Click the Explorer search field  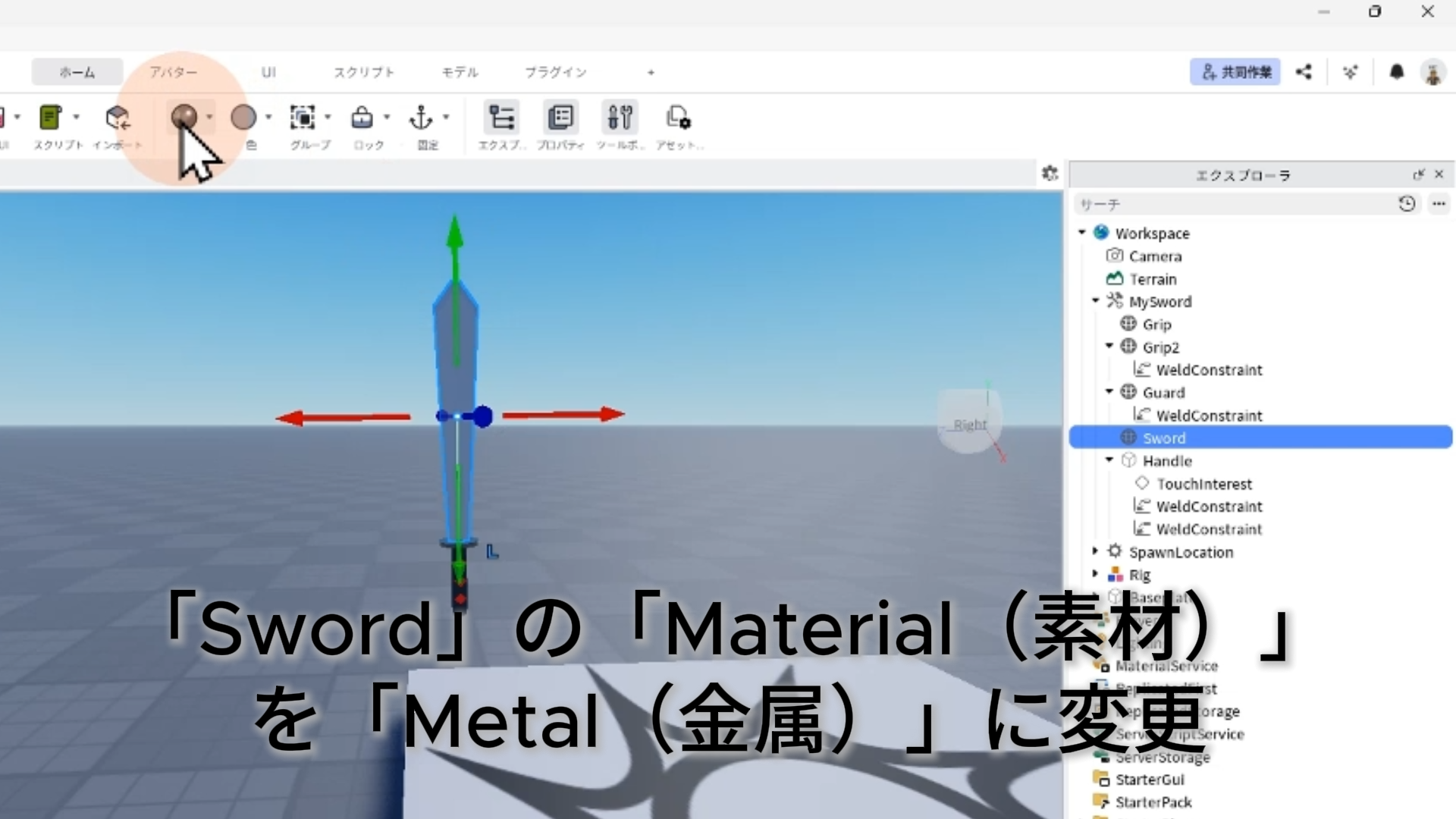click(x=1228, y=204)
